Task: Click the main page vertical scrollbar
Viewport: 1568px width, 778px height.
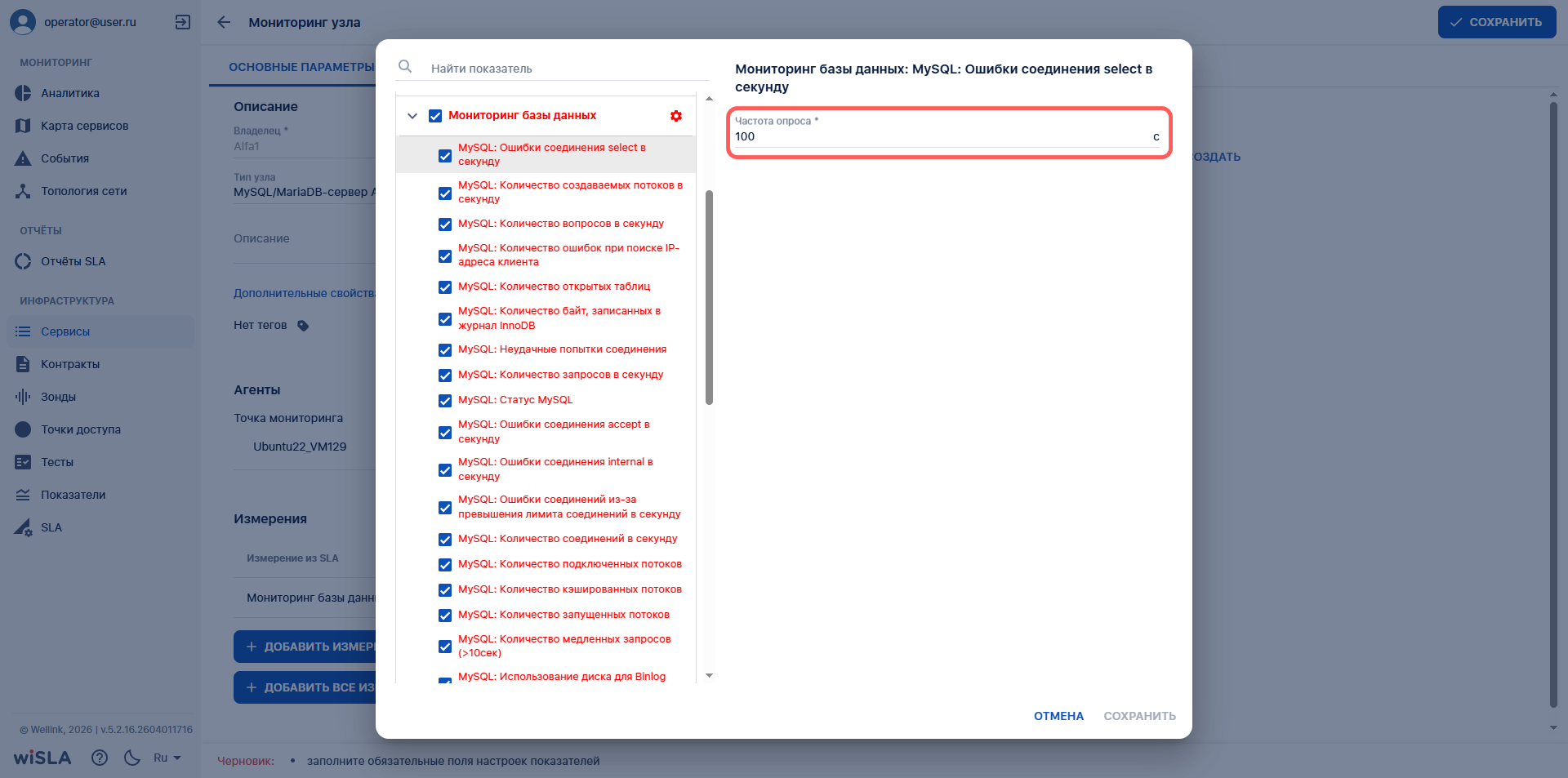Action: (x=1553, y=405)
